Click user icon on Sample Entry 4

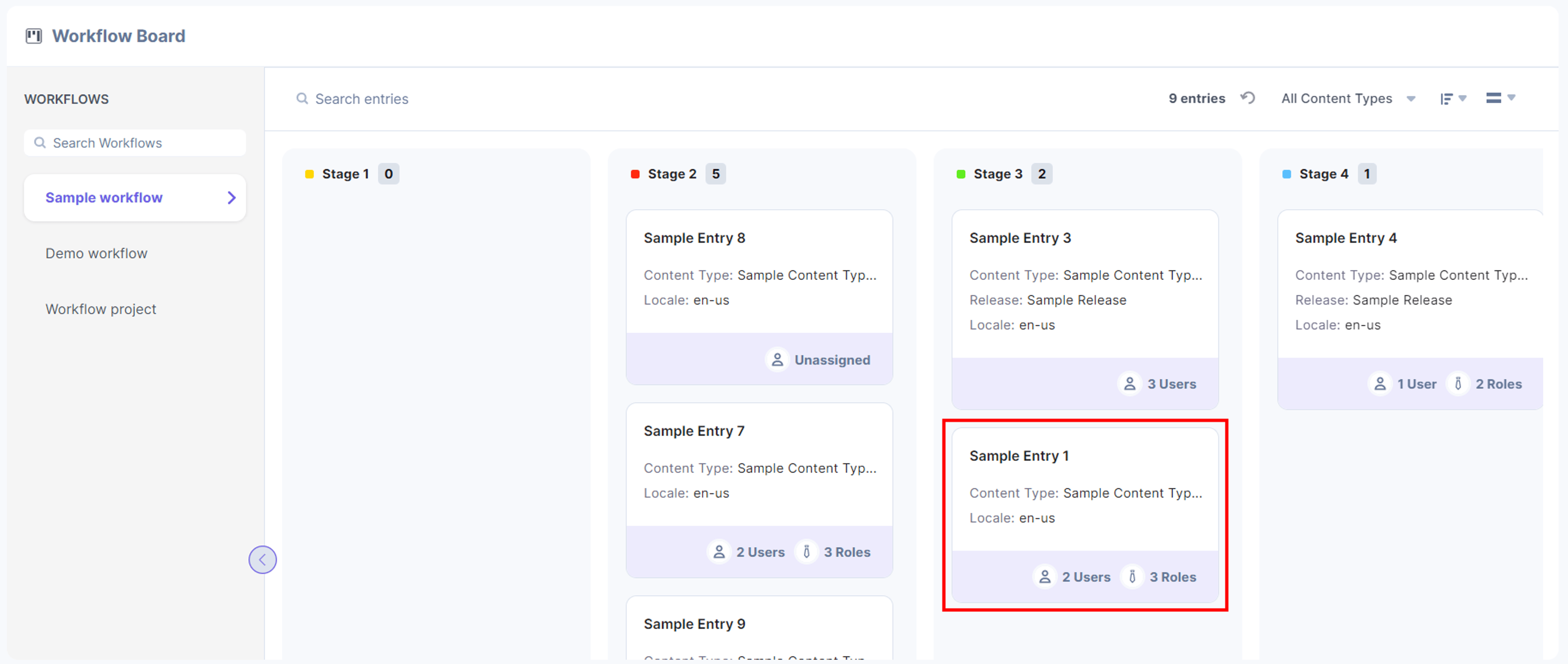tap(1380, 385)
